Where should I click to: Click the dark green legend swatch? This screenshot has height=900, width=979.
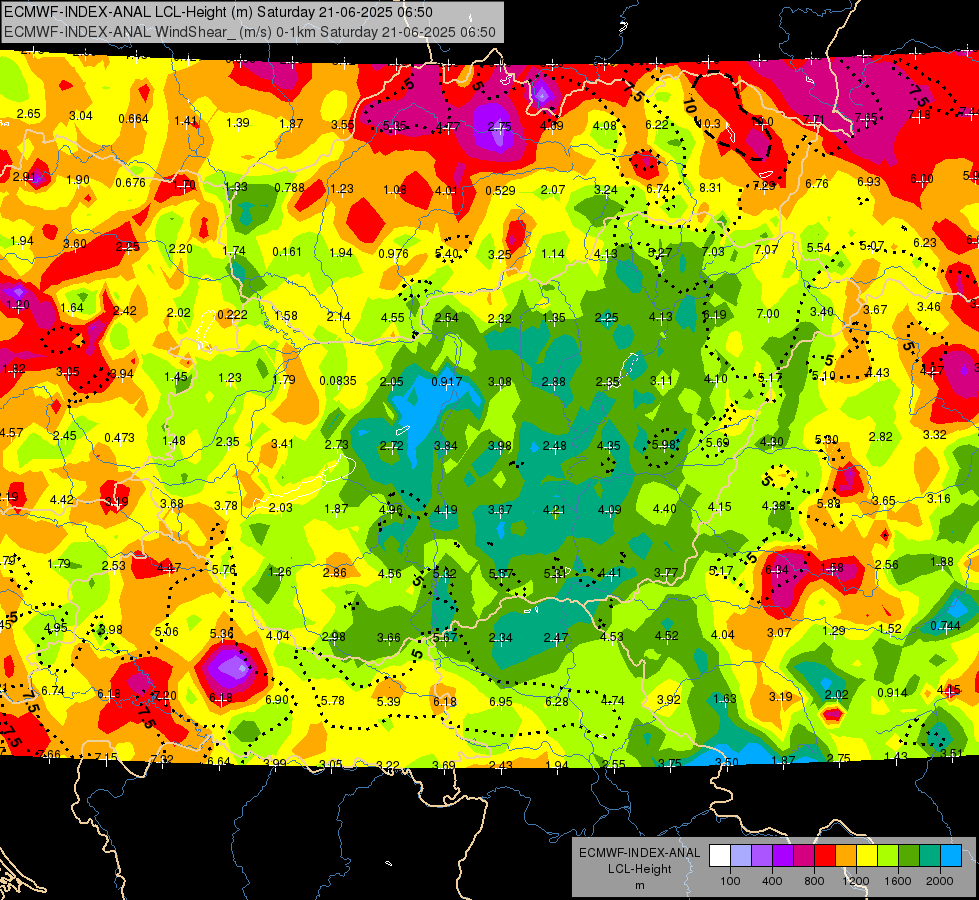[909, 855]
